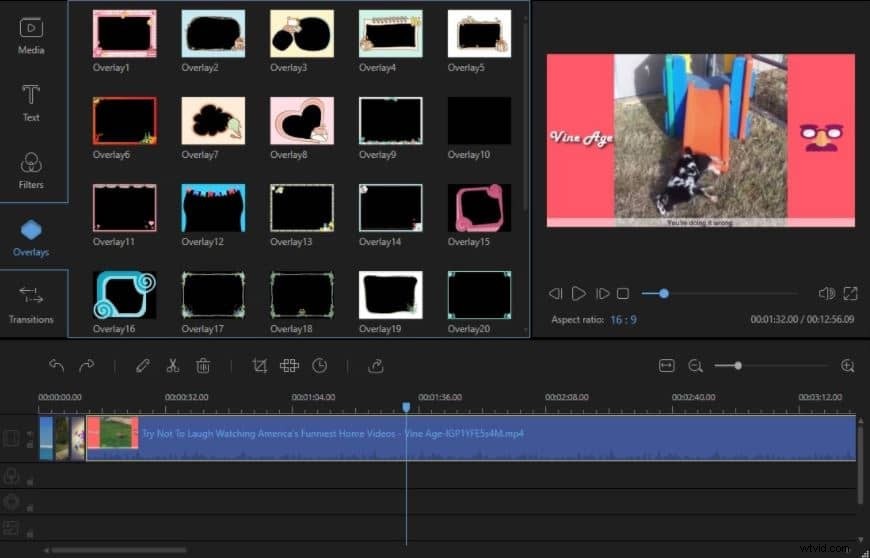Select Overlay13 thumbnail

tap(302, 207)
